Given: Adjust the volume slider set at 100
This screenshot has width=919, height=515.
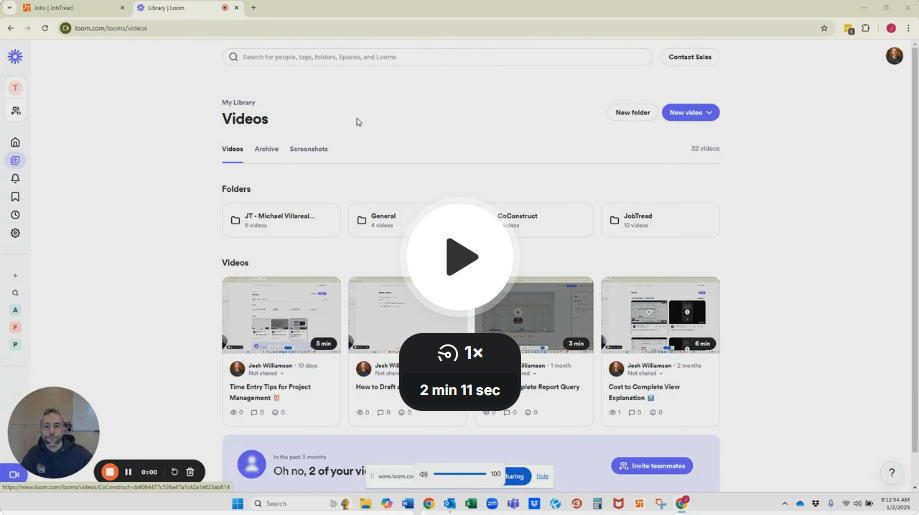Looking at the screenshot, I should [460, 474].
